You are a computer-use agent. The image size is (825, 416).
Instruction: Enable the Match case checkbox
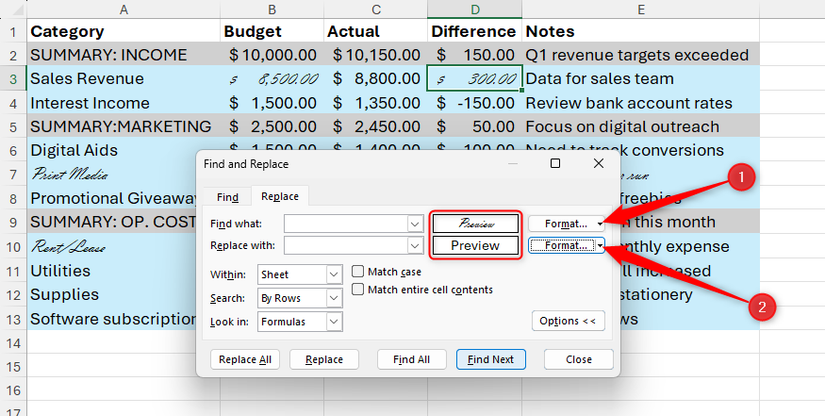point(359,272)
